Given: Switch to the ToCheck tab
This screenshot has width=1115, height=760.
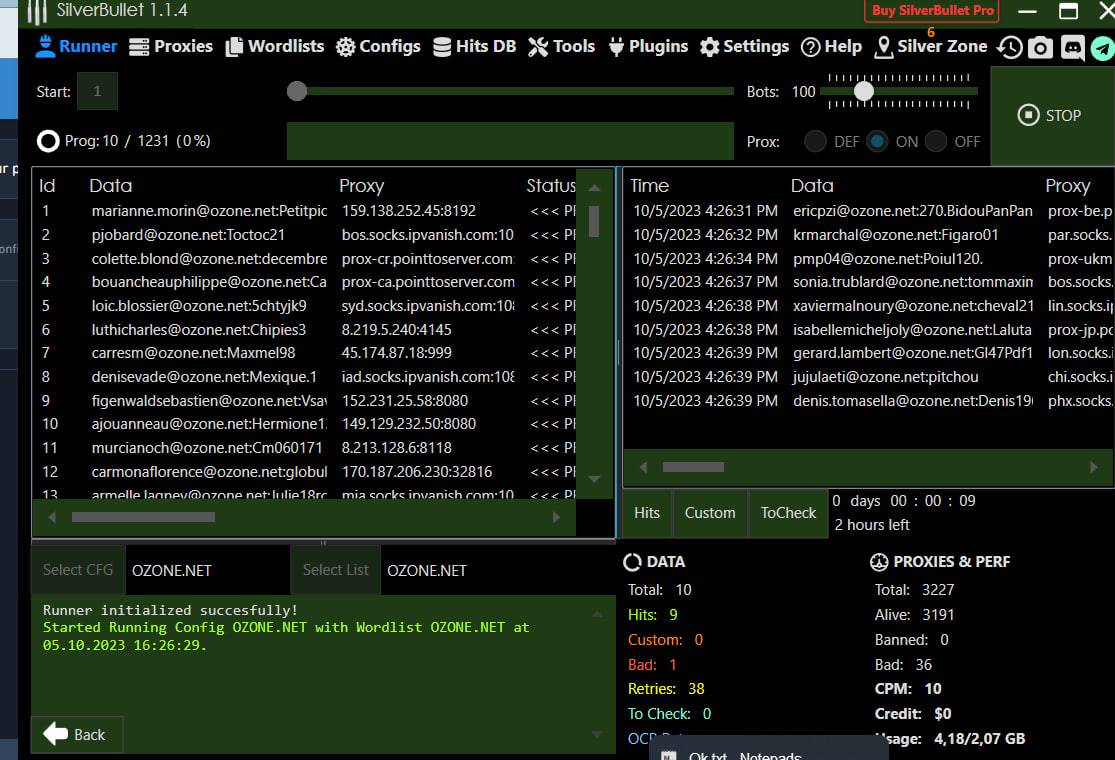Looking at the screenshot, I should coord(788,513).
